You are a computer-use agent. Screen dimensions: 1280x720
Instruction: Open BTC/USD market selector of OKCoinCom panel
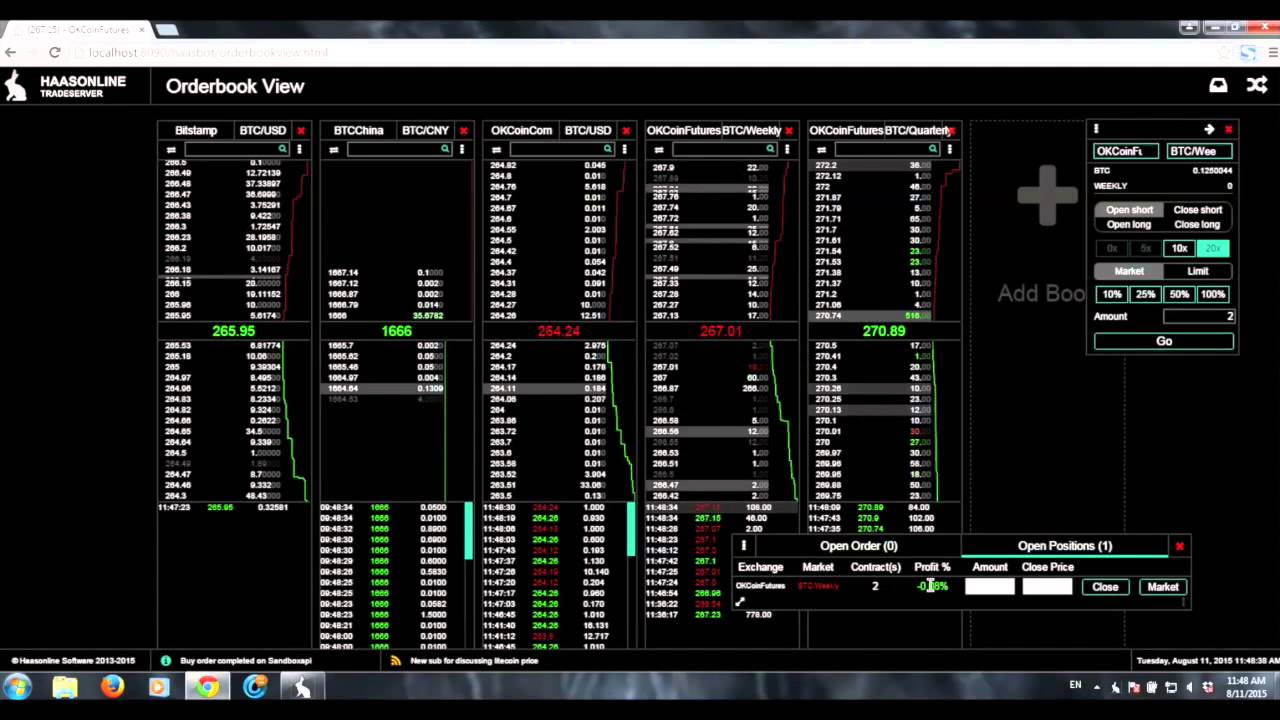(588, 131)
